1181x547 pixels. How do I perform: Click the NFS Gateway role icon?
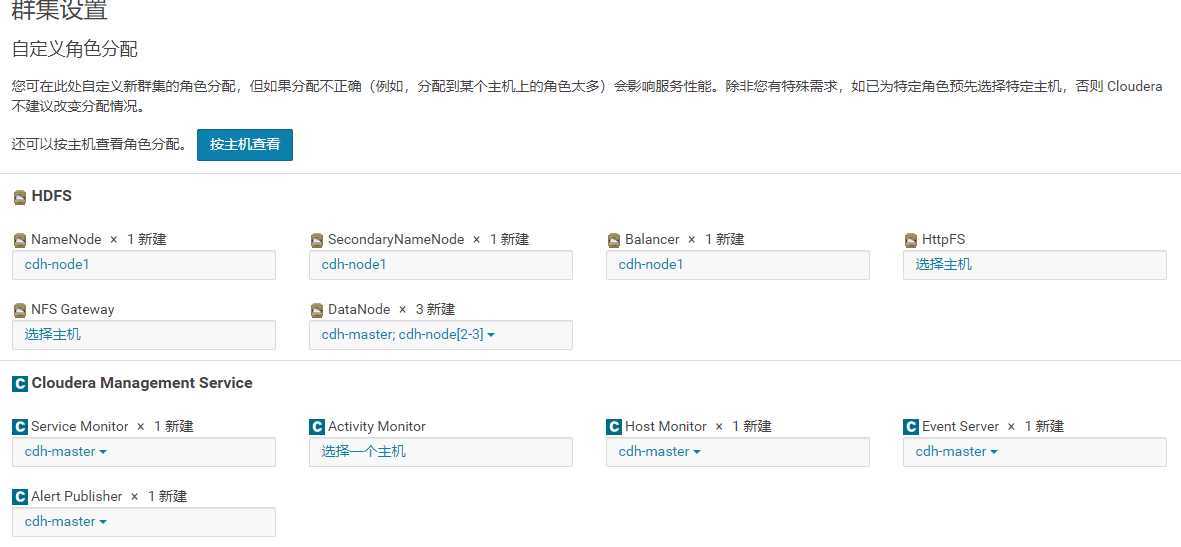[x=20, y=310]
